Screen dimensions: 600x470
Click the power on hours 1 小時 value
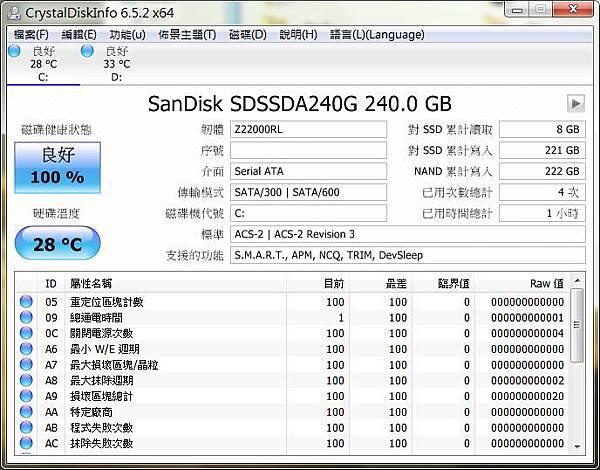(x=542, y=213)
